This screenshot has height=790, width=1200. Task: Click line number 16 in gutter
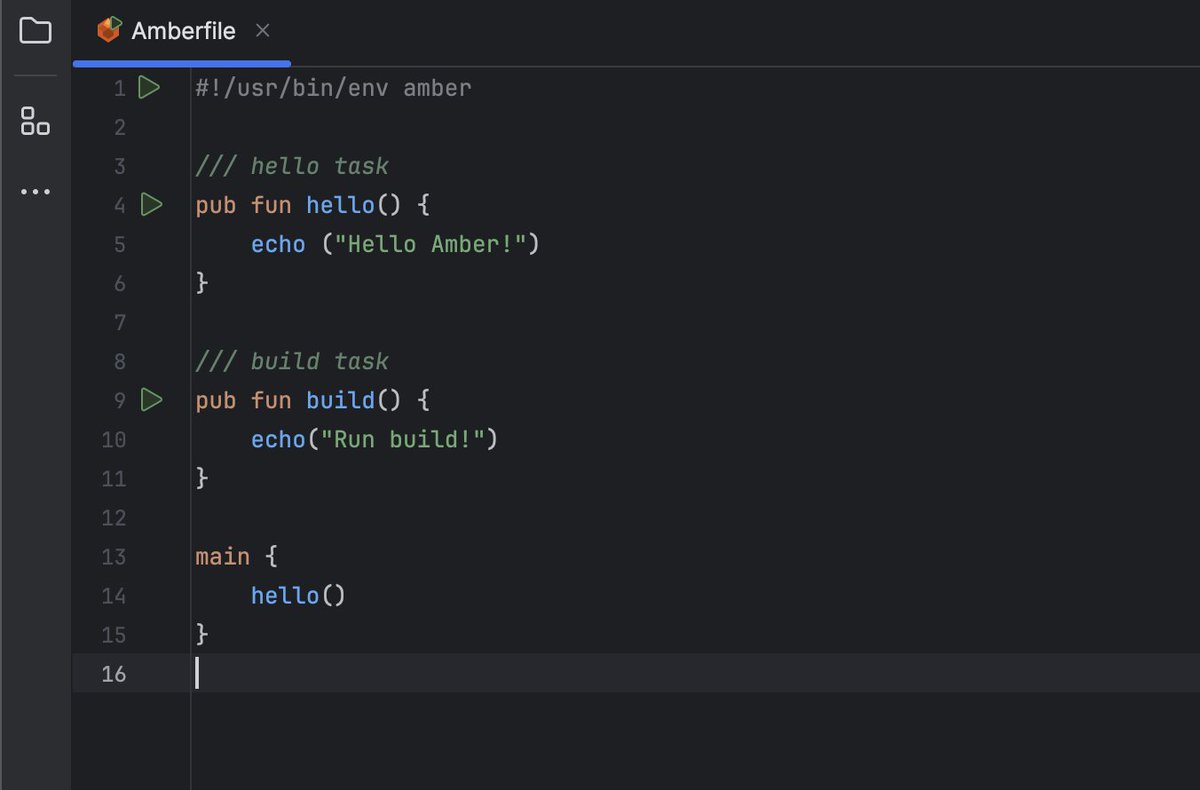[x=113, y=674]
